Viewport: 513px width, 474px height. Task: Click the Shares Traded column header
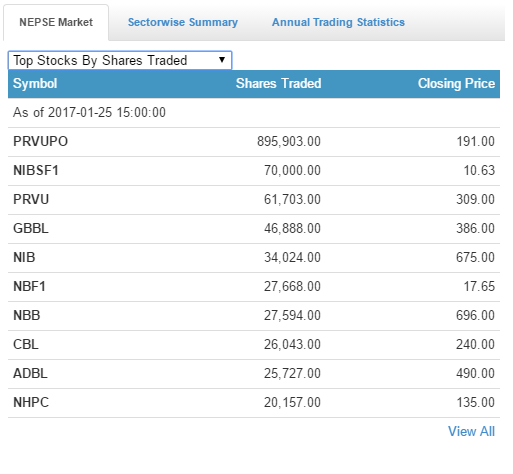pos(279,83)
